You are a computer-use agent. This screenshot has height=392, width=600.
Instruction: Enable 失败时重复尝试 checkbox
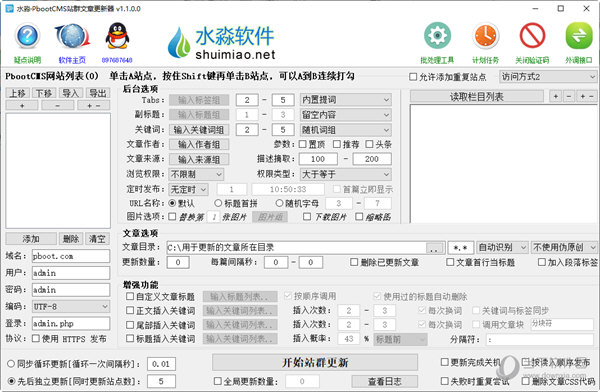445,381
